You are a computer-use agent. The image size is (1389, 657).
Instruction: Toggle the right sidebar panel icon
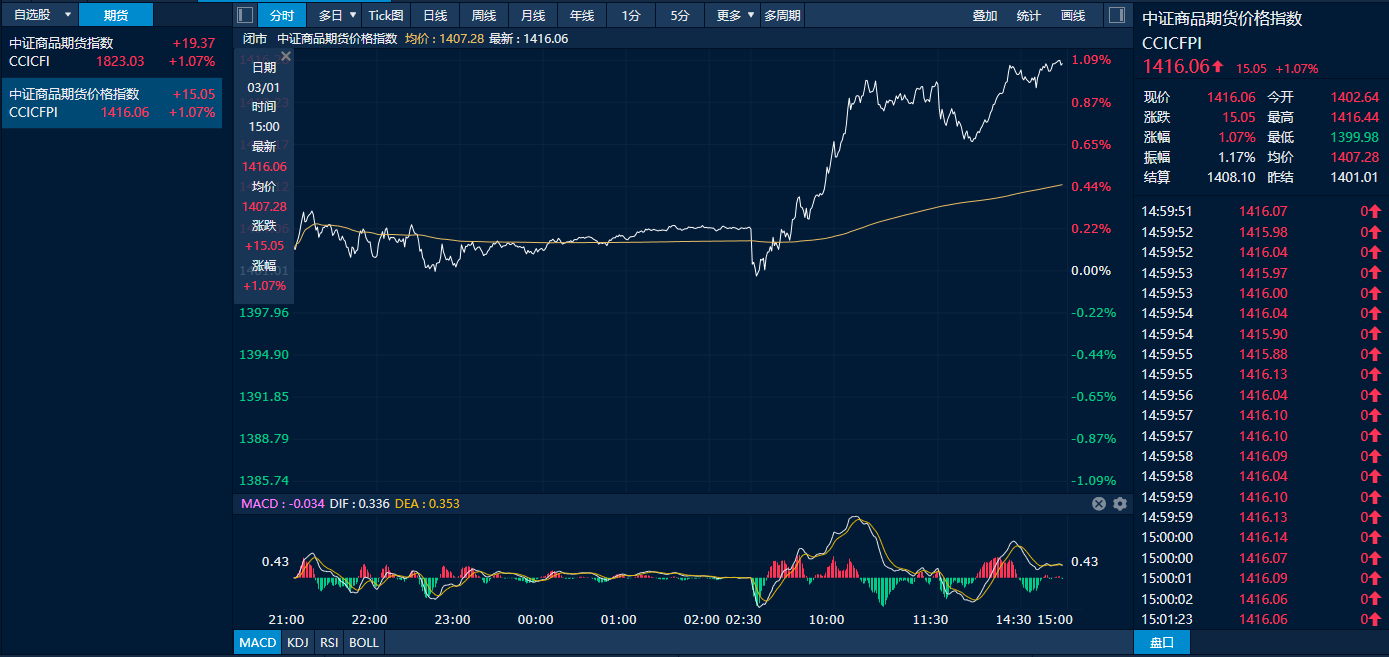click(x=1116, y=15)
